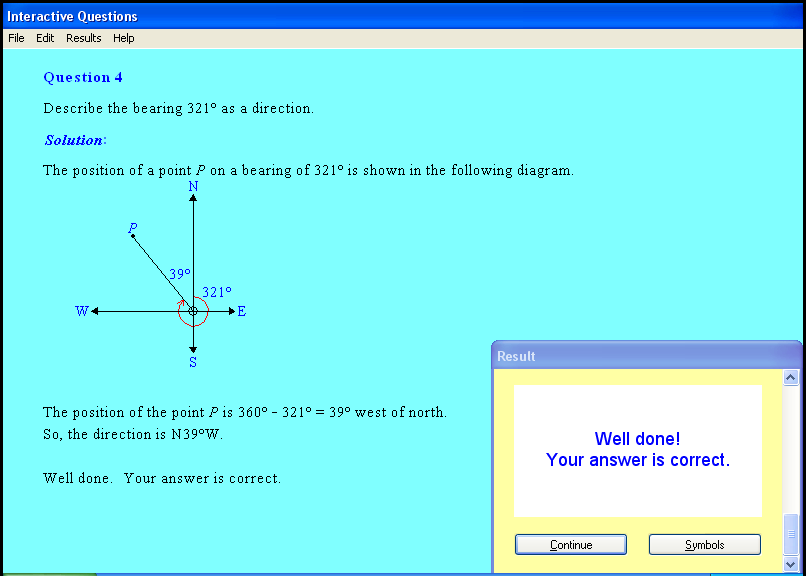The height and width of the screenshot is (576, 806).
Task: Click the red bearing arc at origin
Action: point(193,311)
